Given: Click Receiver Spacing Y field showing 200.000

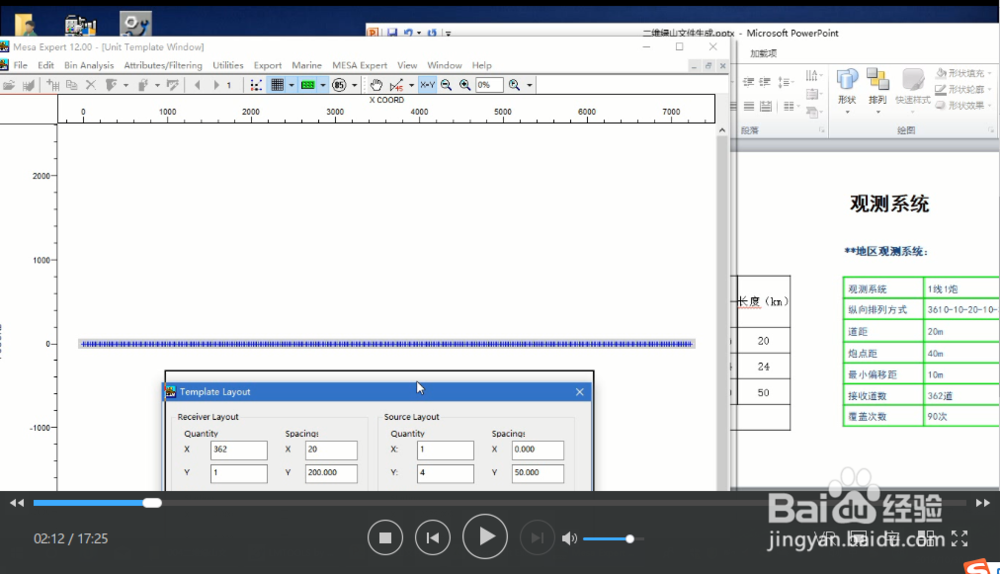Looking at the screenshot, I should 331,473.
